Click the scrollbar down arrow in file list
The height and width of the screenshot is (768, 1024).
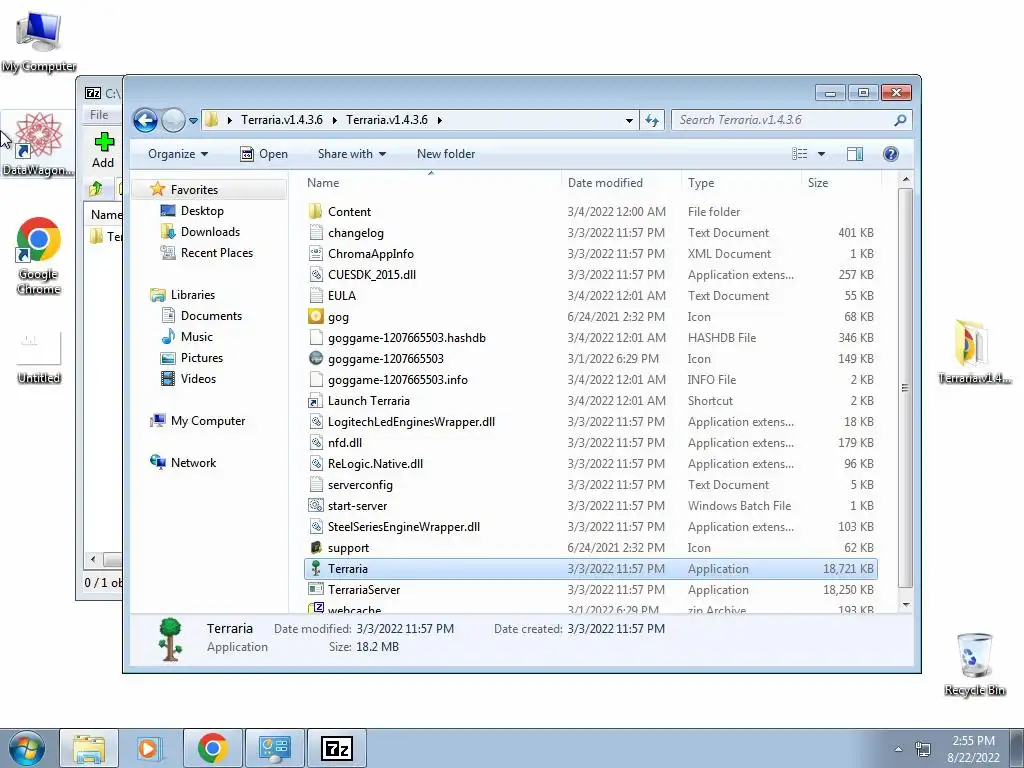(x=905, y=605)
